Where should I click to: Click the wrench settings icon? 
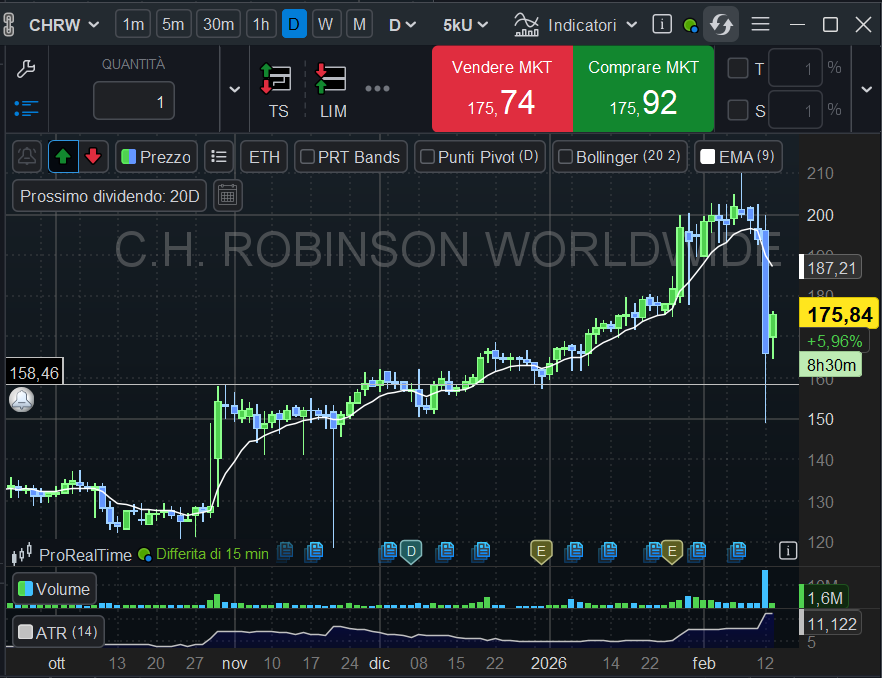point(27,69)
